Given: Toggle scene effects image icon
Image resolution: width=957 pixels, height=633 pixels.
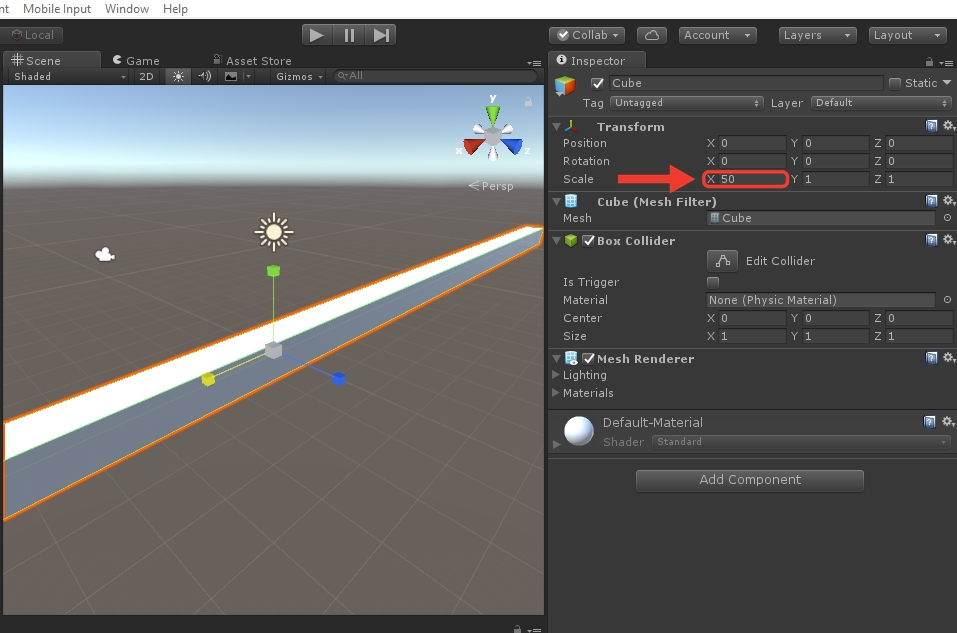Looking at the screenshot, I should coord(231,76).
